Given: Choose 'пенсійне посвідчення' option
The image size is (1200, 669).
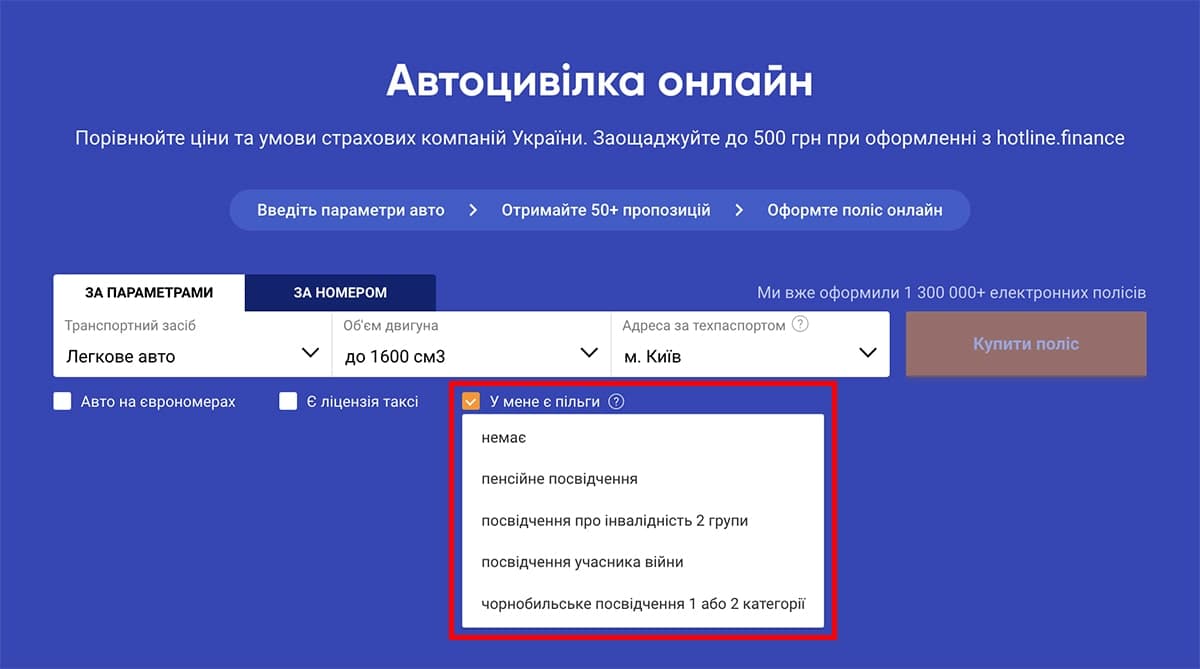Looking at the screenshot, I should tap(643, 479).
